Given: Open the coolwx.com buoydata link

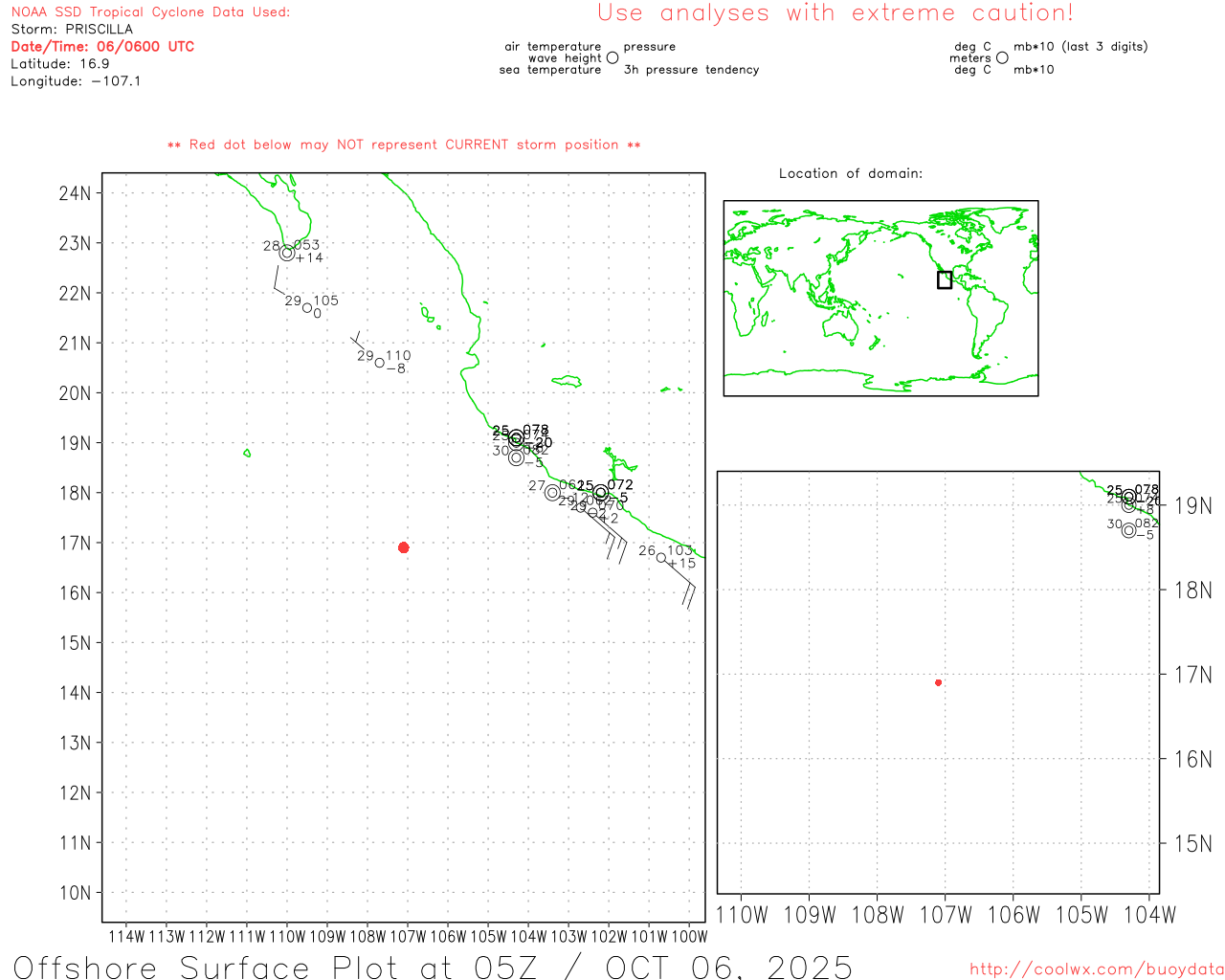Looking at the screenshot, I should (1096, 969).
